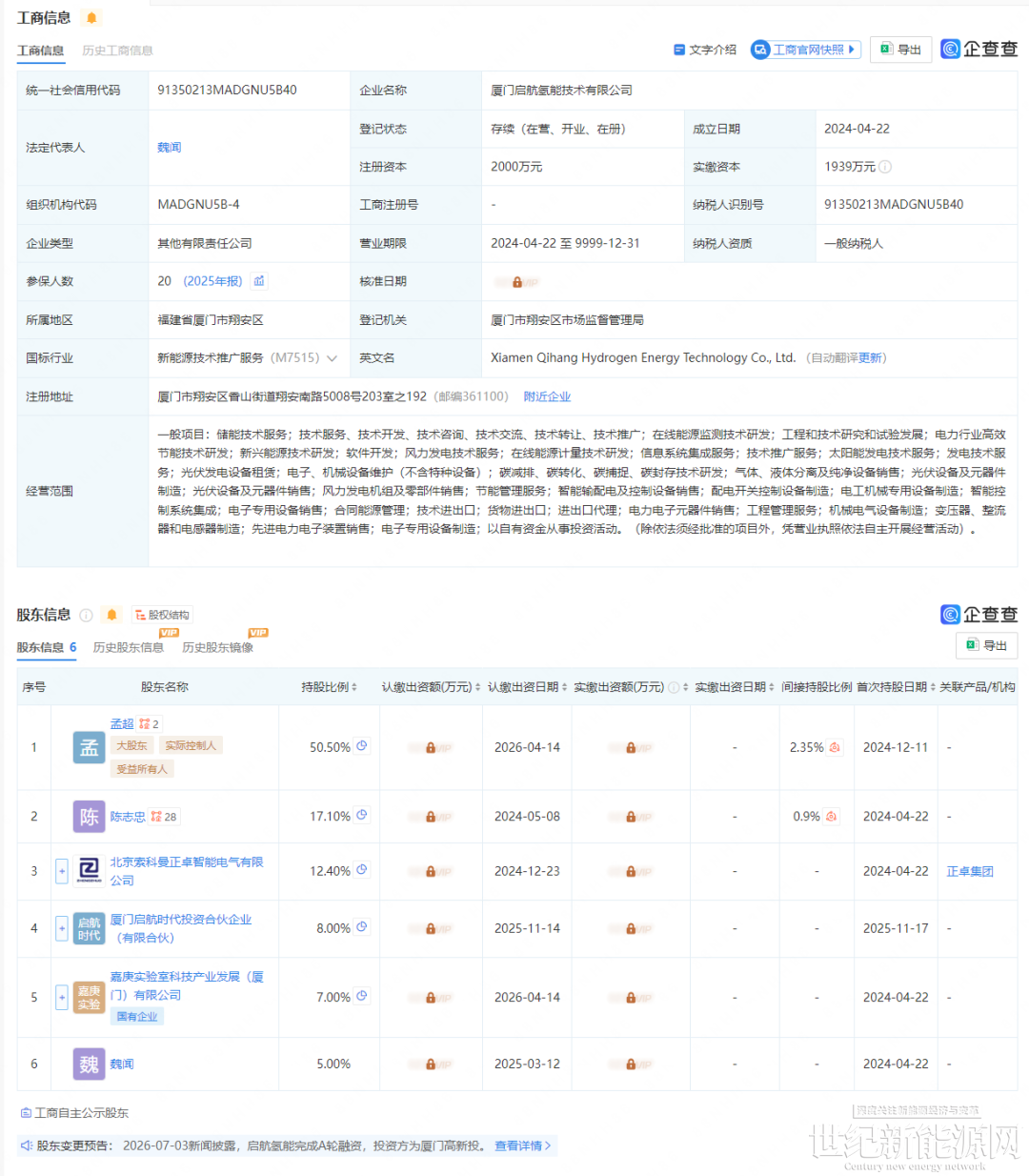Expand 厦门启航时代投资合伙企业 shareholder row
This screenshot has height=1176, width=1029.
point(62,927)
